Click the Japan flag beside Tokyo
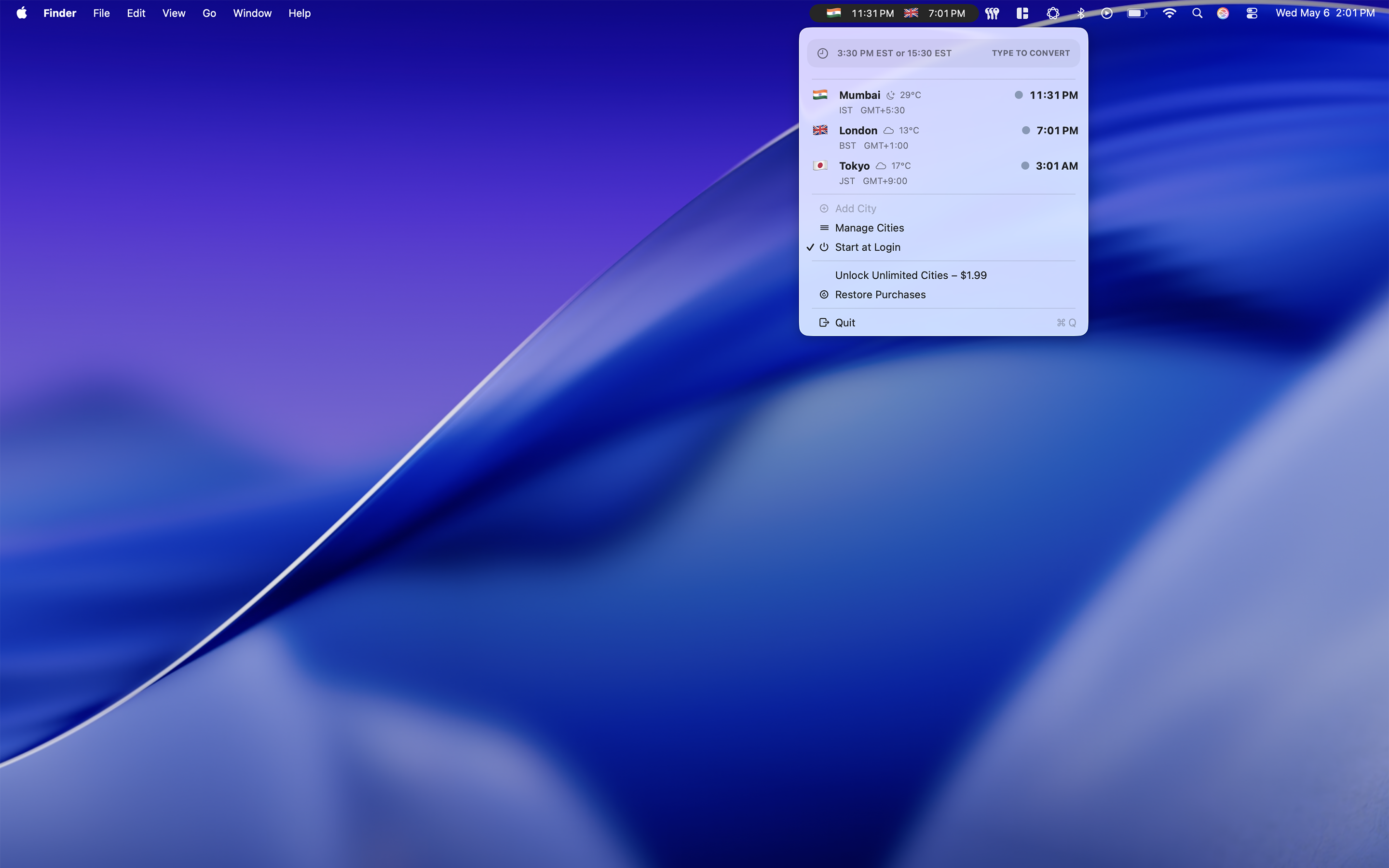 pos(819,165)
